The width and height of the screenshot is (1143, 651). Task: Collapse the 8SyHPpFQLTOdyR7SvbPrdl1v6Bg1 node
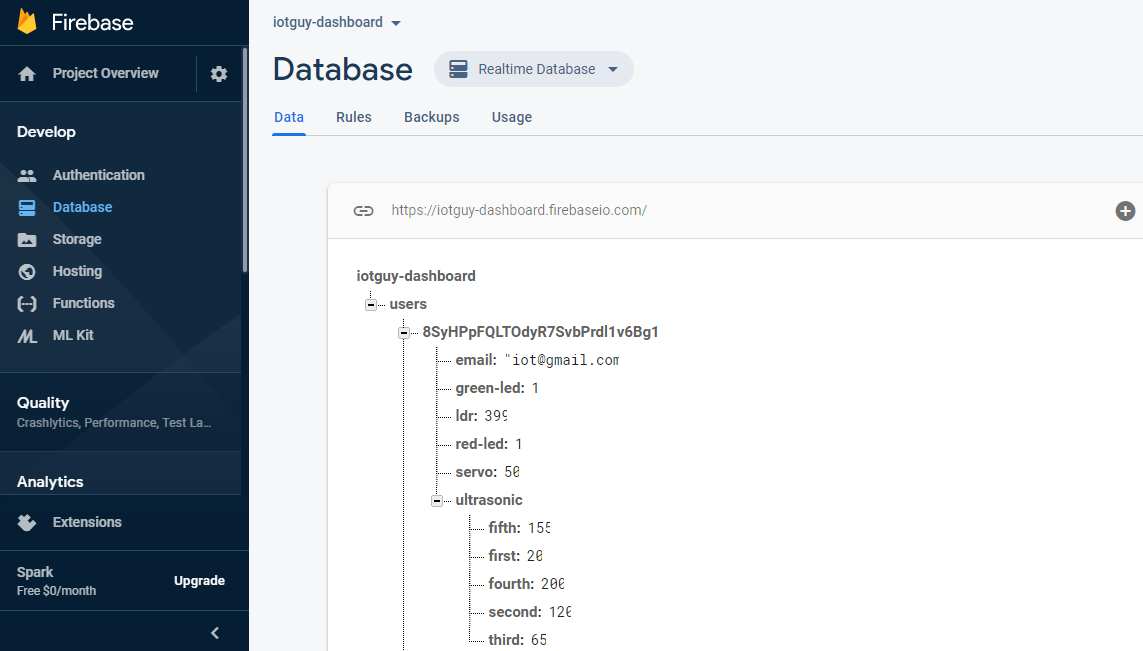click(x=404, y=332)
